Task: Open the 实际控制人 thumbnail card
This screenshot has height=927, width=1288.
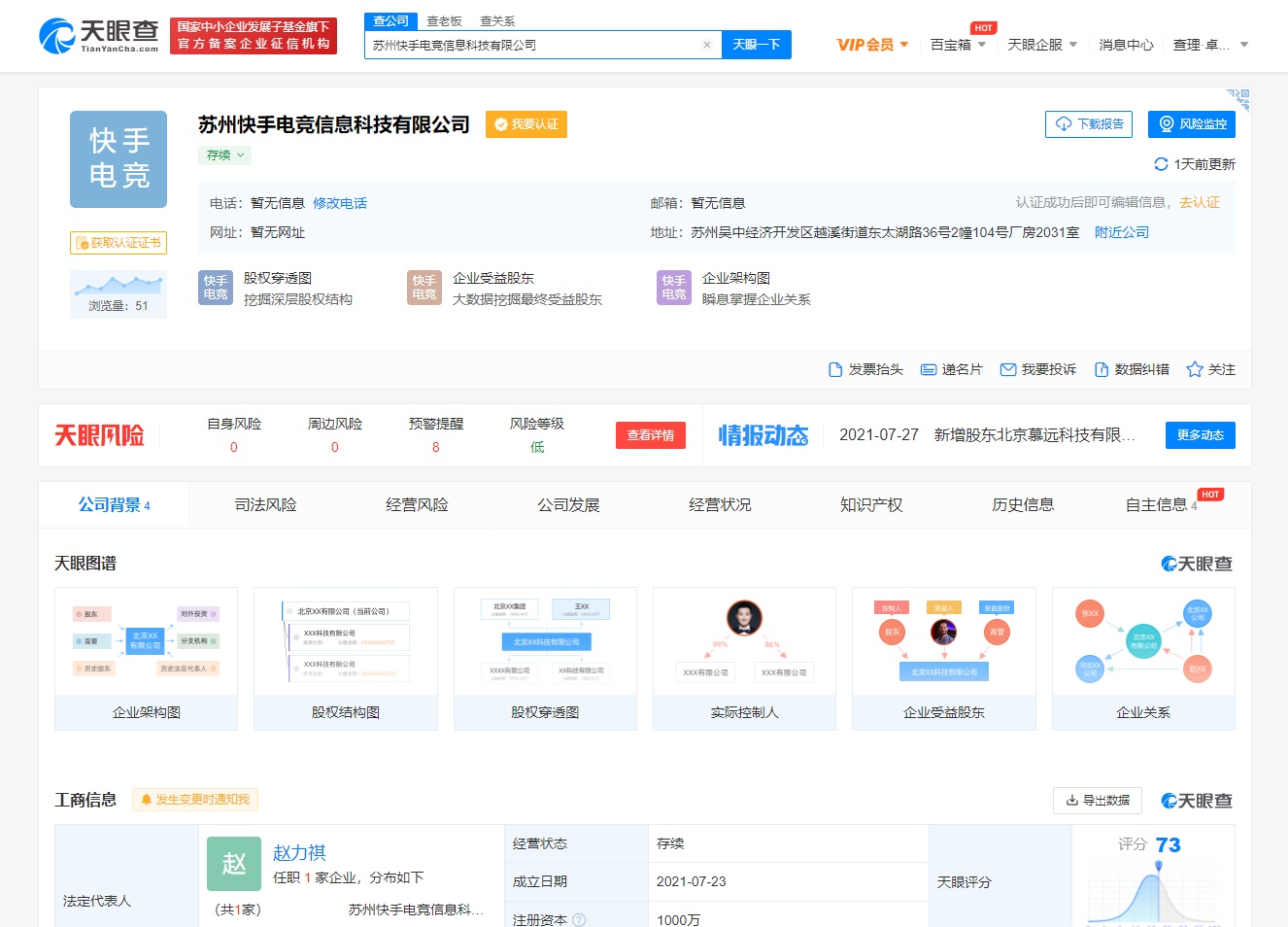Action: [745, 659]
